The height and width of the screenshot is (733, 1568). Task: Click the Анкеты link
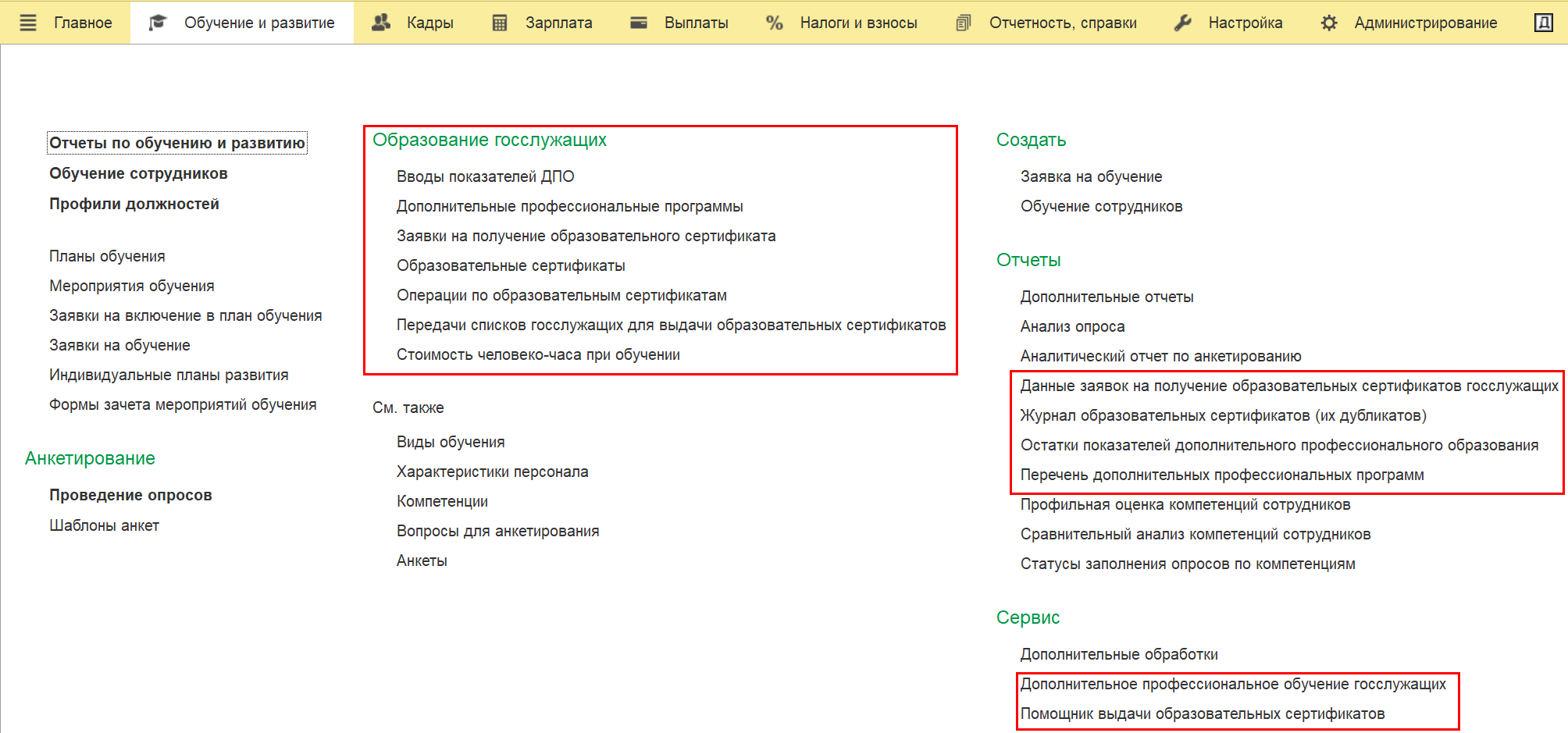tap(422, 560)
